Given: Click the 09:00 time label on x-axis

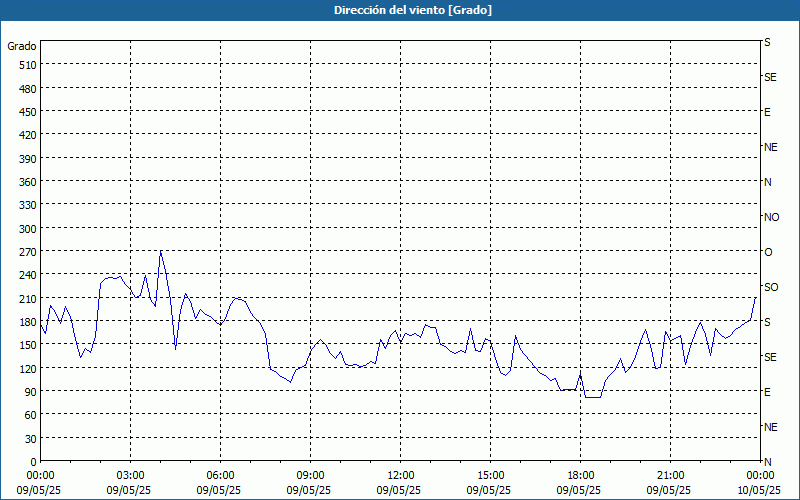Looking at the screenshot, I should coord(310,475).
